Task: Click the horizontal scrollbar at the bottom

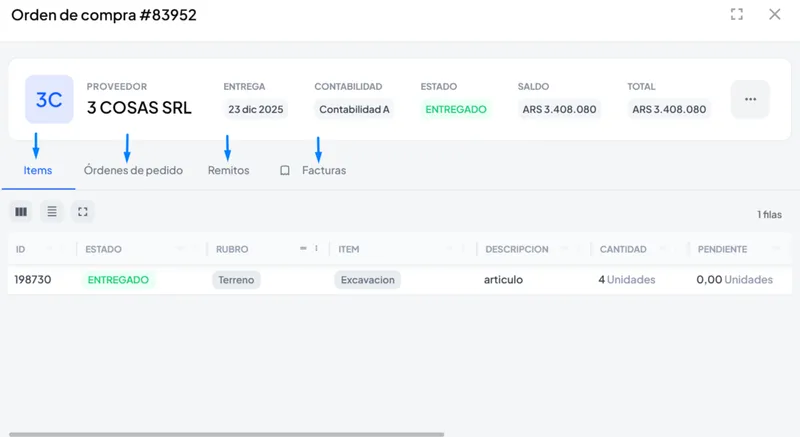Action: 227,434
